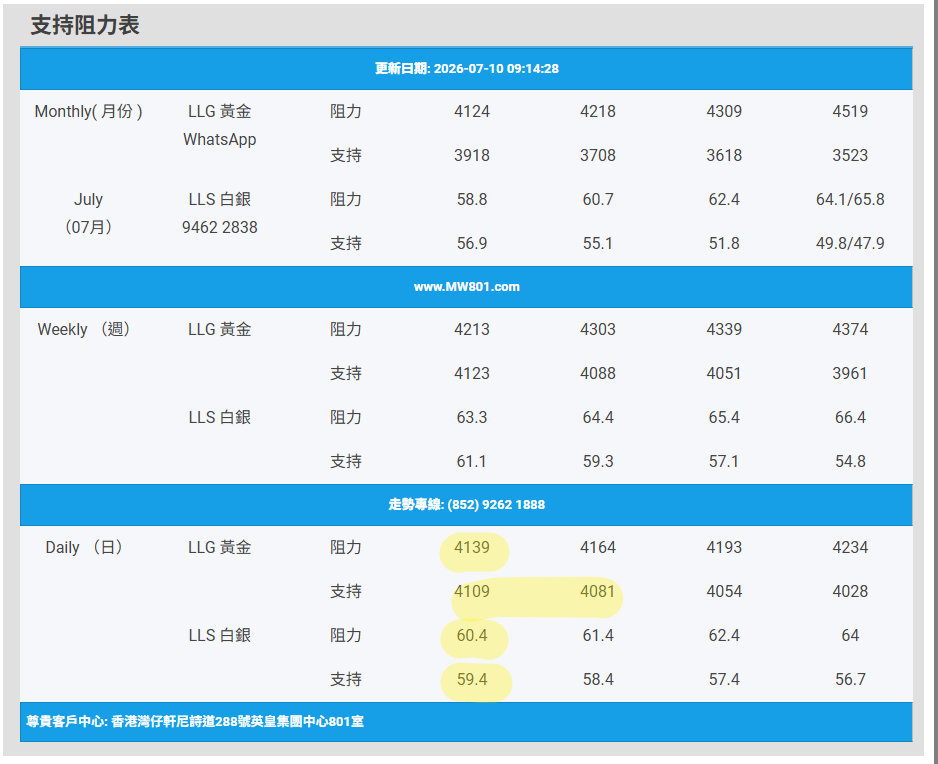938x764 pixels.
Task: Click the WhatsApp label under LLG
Action: (220, 139)
